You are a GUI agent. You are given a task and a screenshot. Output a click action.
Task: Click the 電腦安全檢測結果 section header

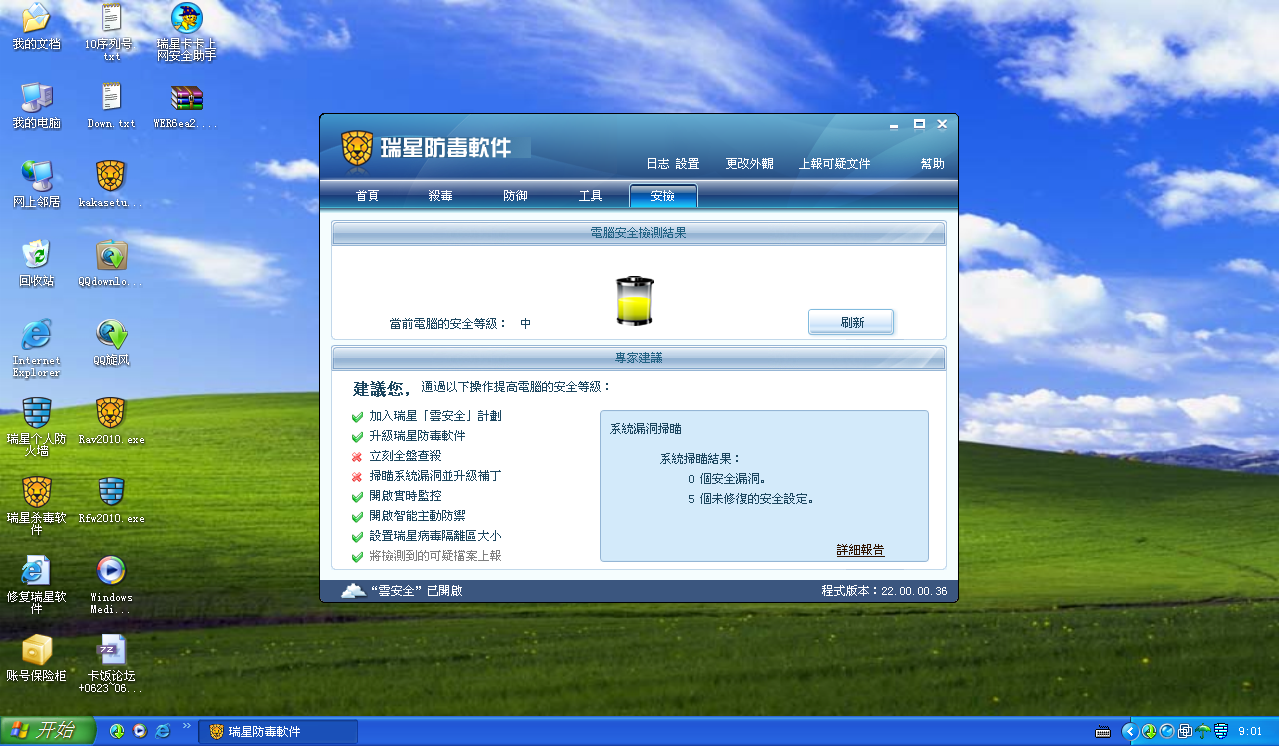coord(638,233)
